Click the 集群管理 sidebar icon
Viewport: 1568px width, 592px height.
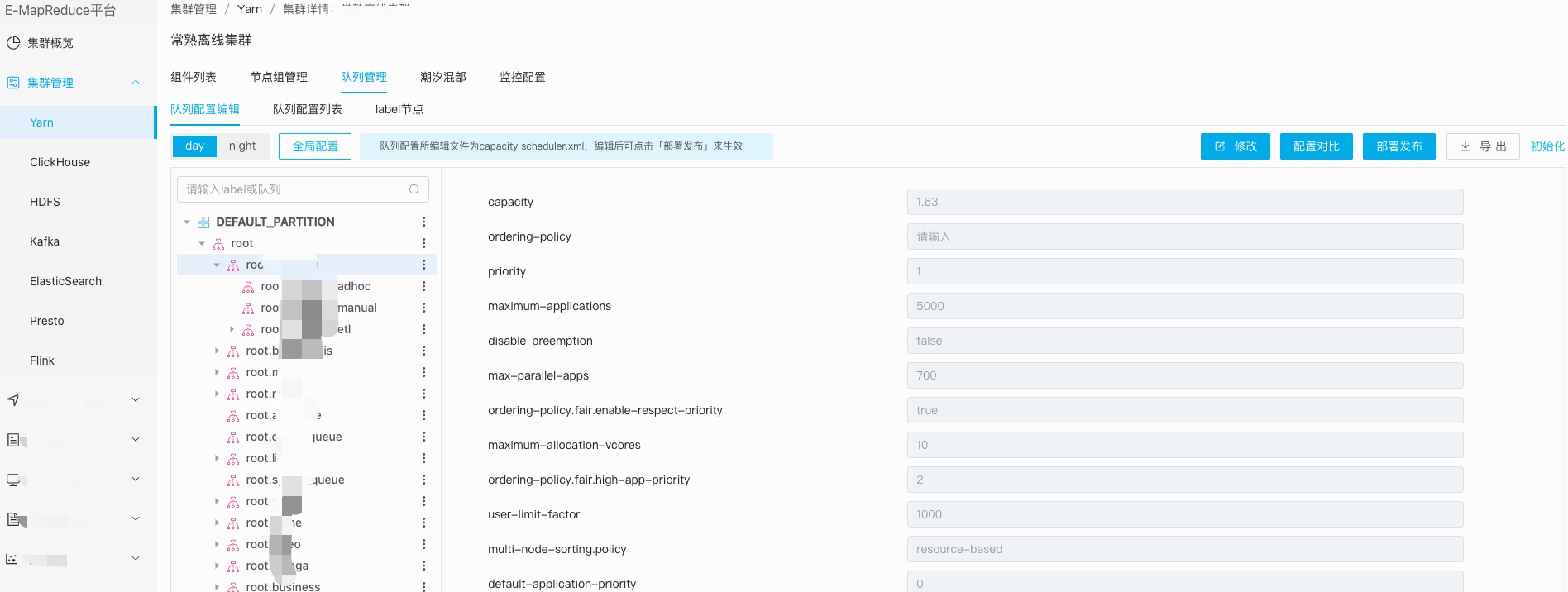tap(13, 83)
